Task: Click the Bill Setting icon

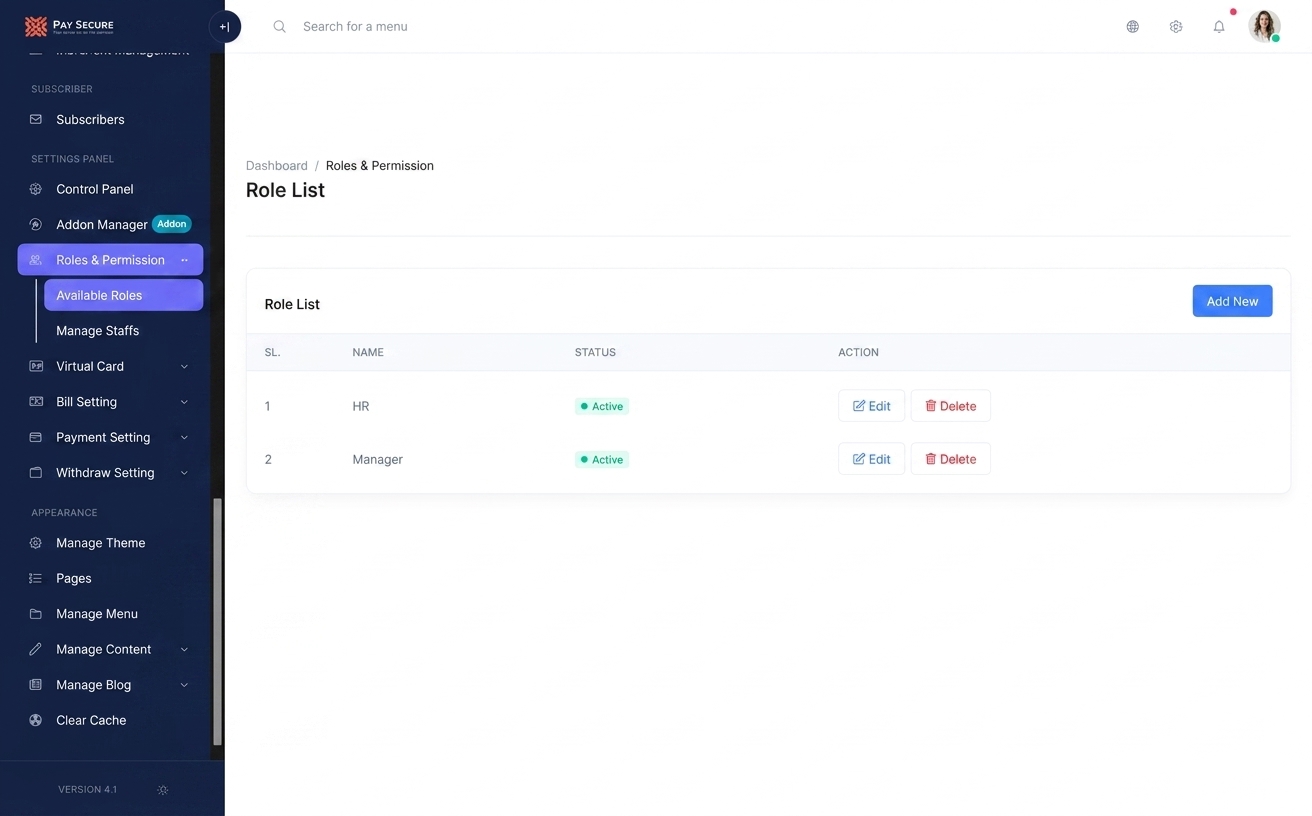Action: click(x=36, y=402)
